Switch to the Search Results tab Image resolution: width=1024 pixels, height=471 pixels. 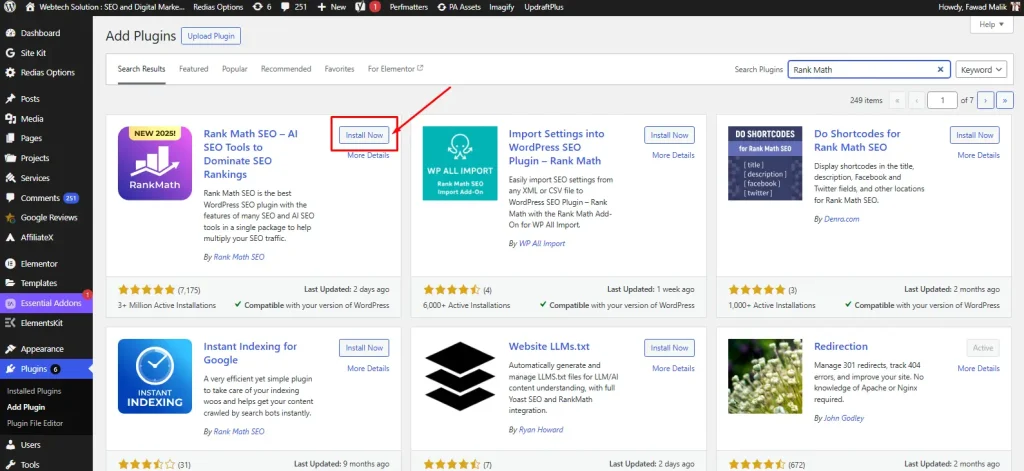tap(142, 69)
